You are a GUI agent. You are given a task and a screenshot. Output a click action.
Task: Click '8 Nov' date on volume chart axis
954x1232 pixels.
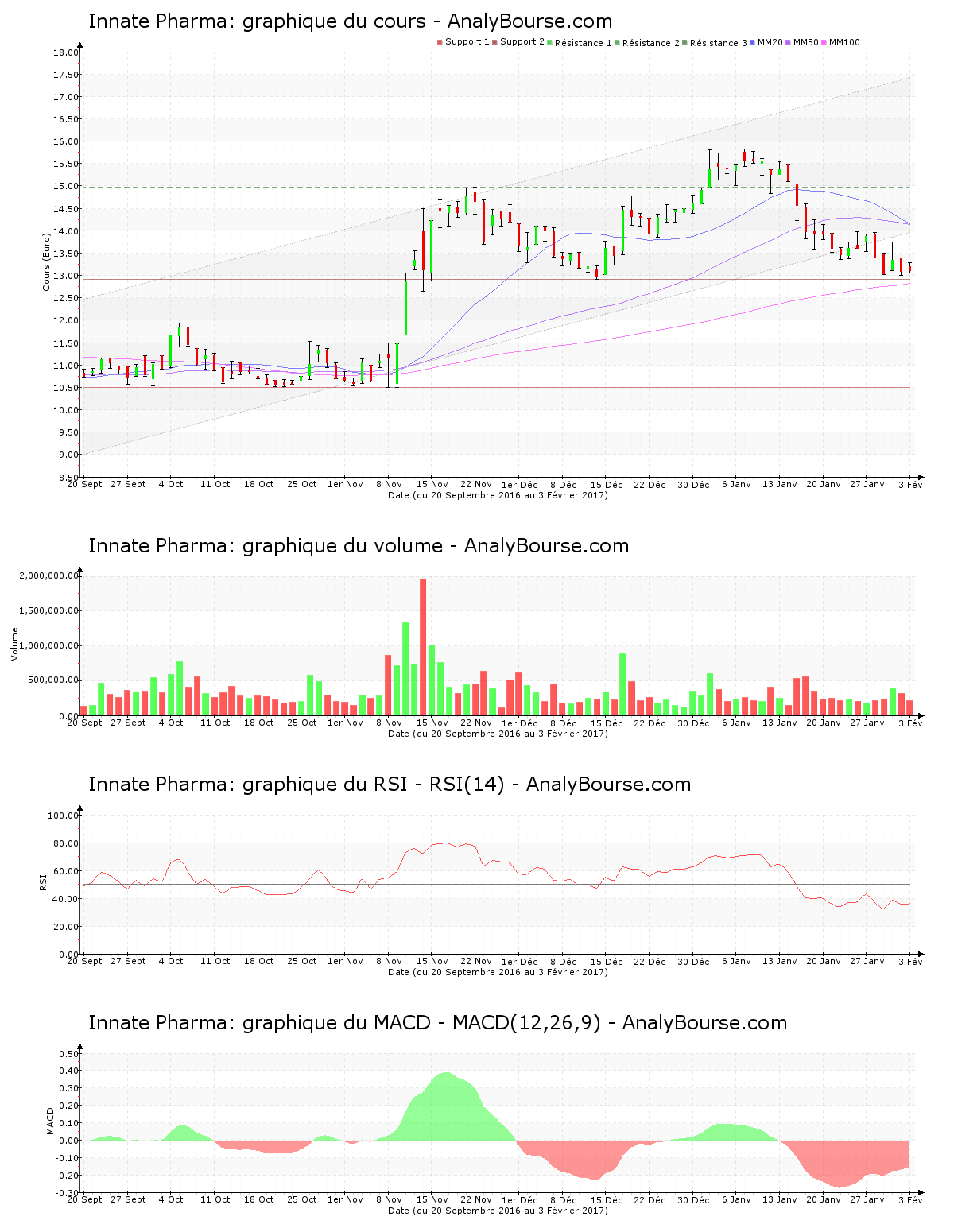pos(389,723)
